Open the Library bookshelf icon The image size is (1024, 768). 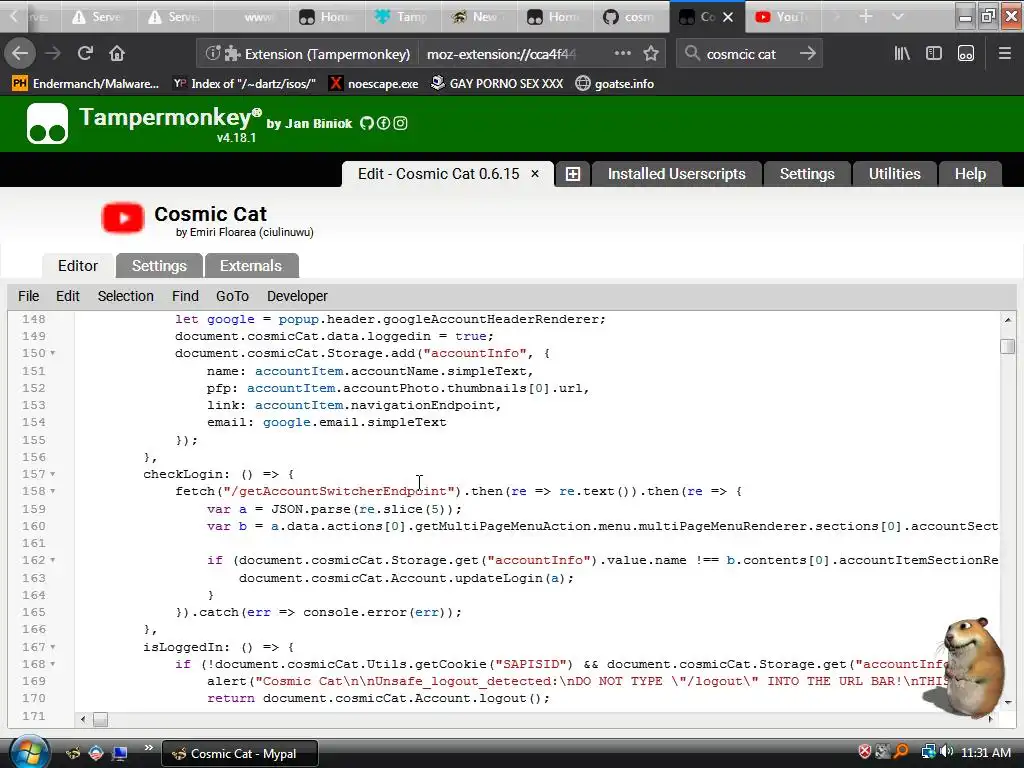coord(902,53)
